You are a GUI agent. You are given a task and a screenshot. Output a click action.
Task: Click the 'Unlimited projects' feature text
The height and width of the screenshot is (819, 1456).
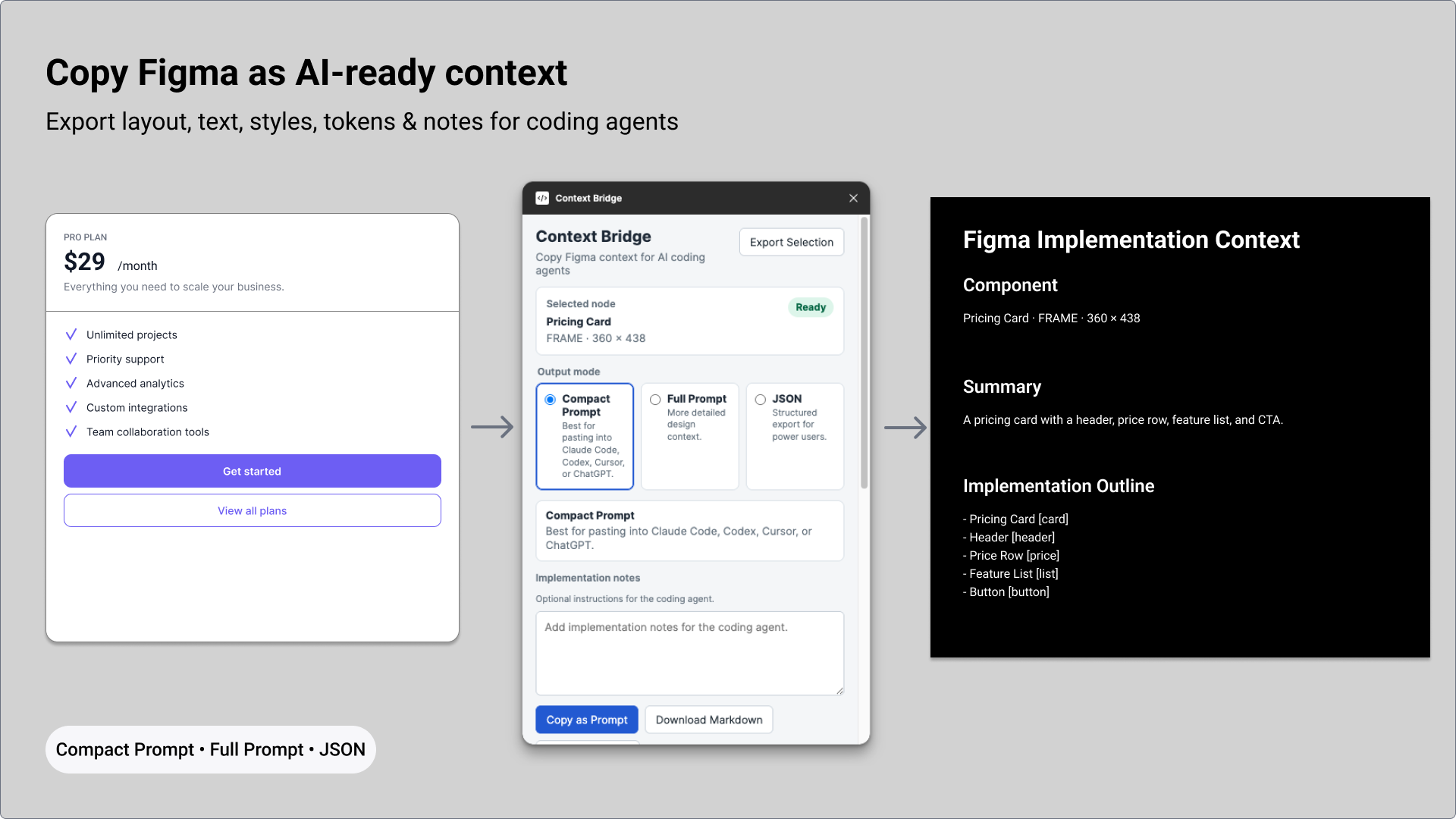tap(132, 334)
